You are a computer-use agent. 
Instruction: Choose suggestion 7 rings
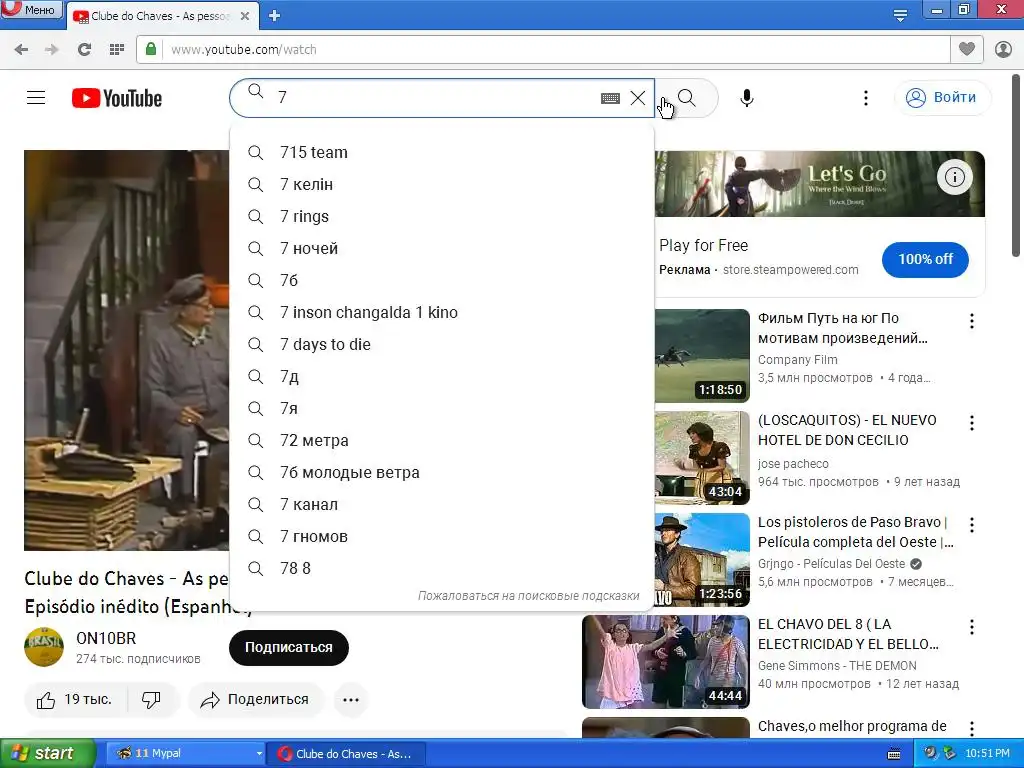(x=441, y=216)
